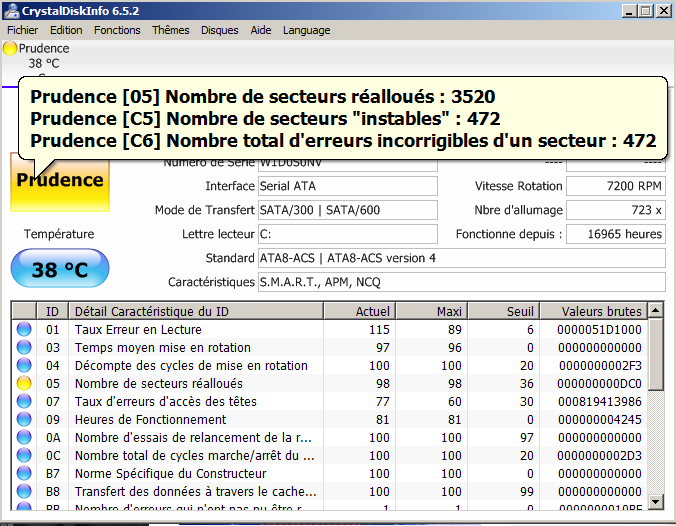Click raw value 000819413986

point(600,401)
